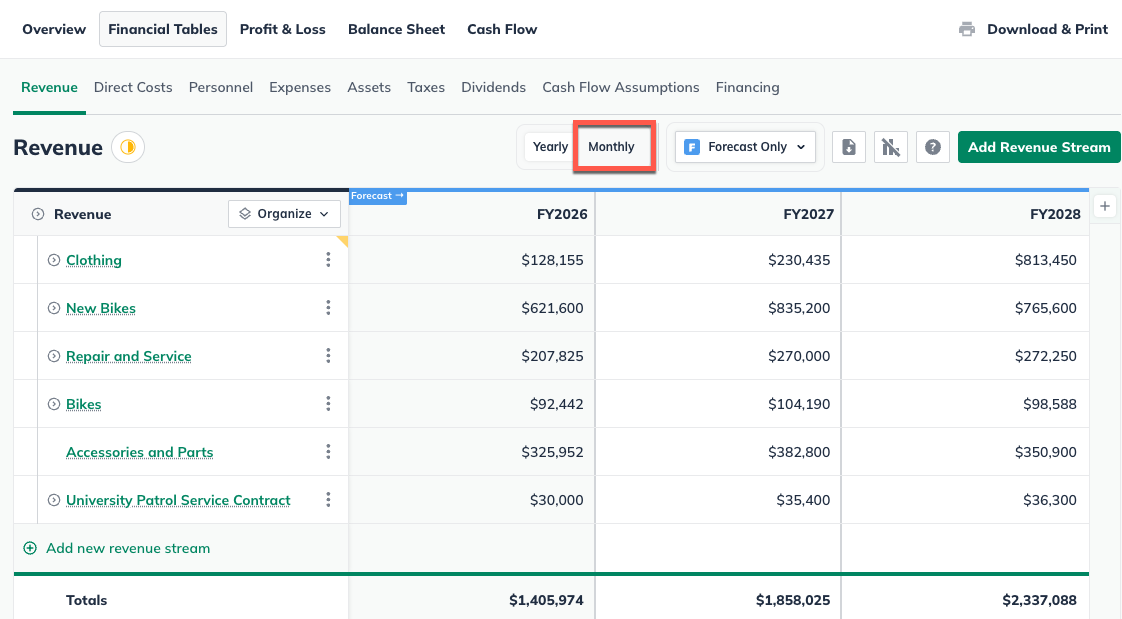Click the plus icon right of FY2028

(1105, 206)
